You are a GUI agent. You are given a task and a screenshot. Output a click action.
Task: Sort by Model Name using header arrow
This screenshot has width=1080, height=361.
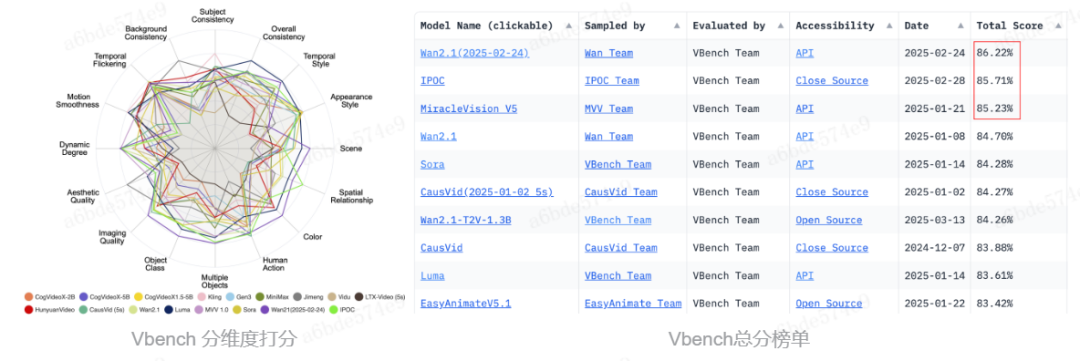tap(568, 25)
